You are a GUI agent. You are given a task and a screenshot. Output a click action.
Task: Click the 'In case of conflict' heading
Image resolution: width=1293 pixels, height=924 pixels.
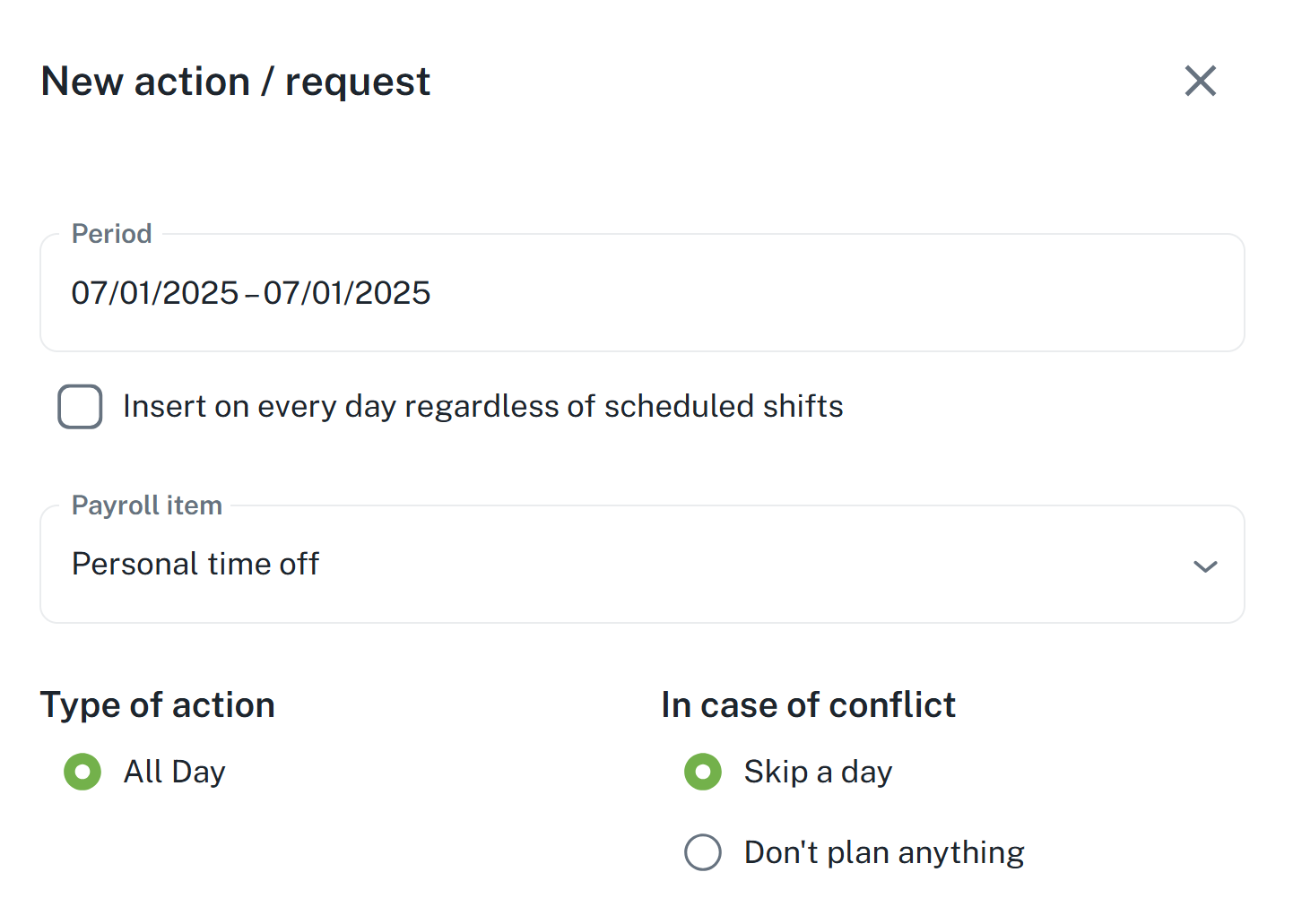808,705
